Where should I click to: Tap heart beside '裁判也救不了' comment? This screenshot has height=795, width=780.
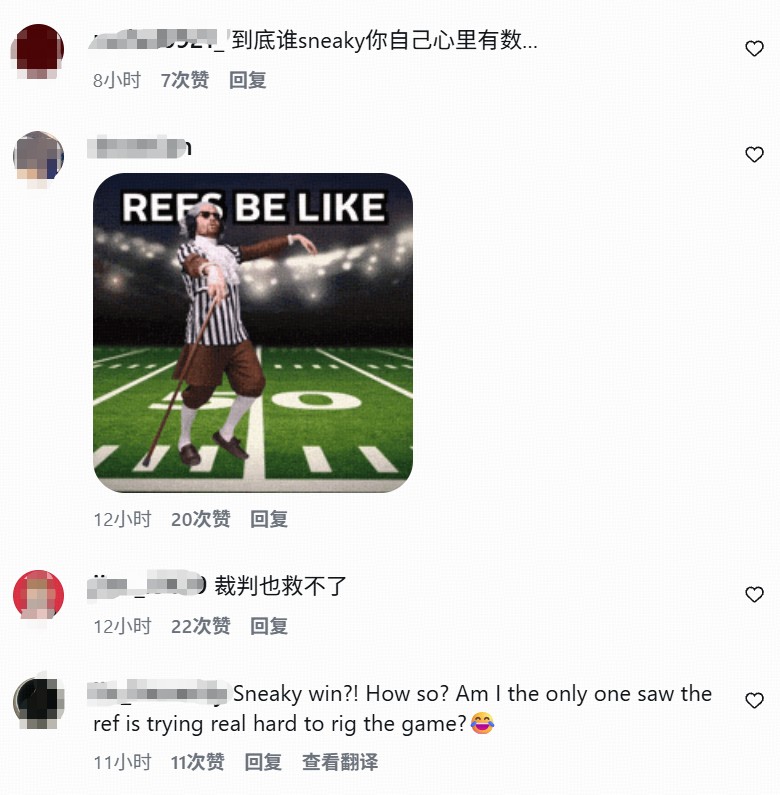pyautogui.click(x=754, y=594)
